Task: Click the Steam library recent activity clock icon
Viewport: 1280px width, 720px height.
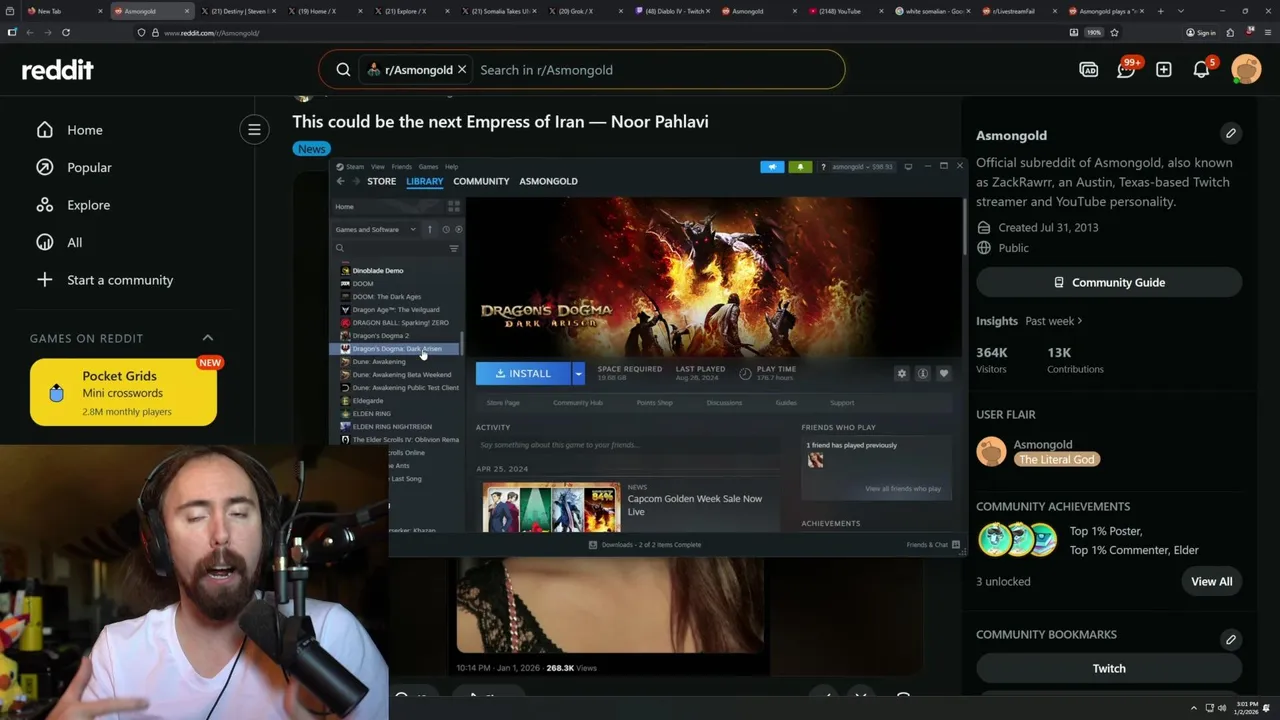Action: [446, 230]
